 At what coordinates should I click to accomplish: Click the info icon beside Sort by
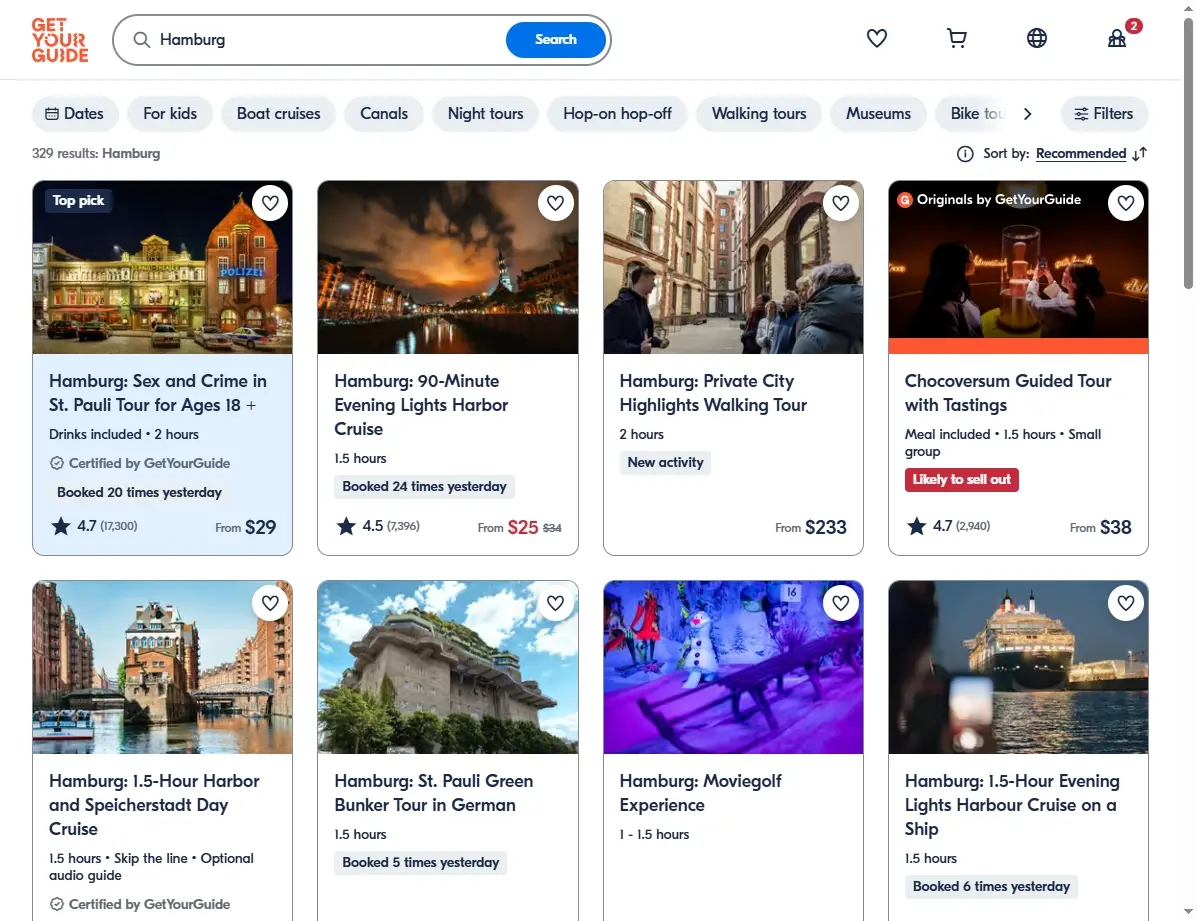[965, 154]
